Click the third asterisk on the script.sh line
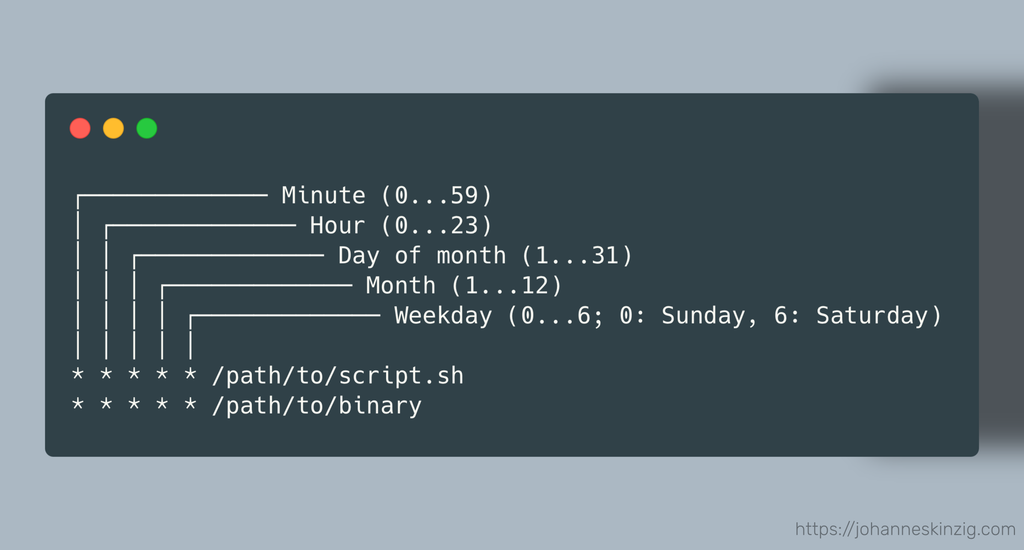The width and height of the screenshot is (1024, 550). [134, 378]
